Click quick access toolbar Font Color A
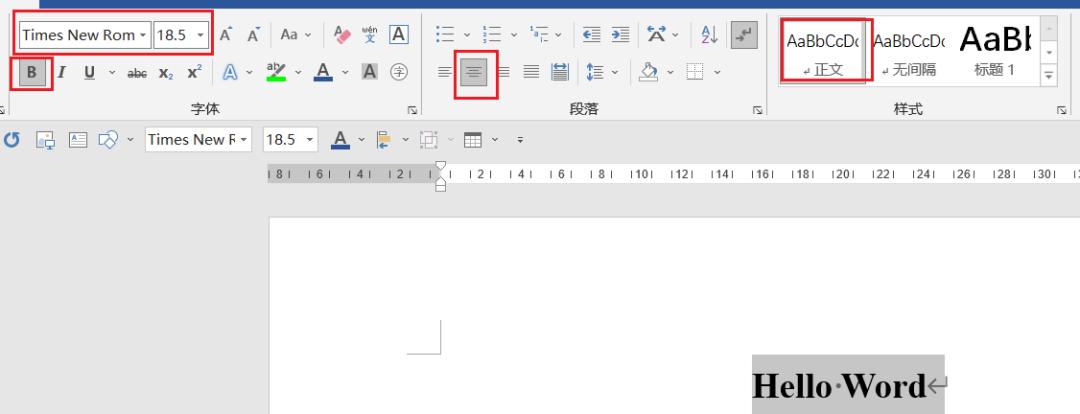 click(340, 140)
